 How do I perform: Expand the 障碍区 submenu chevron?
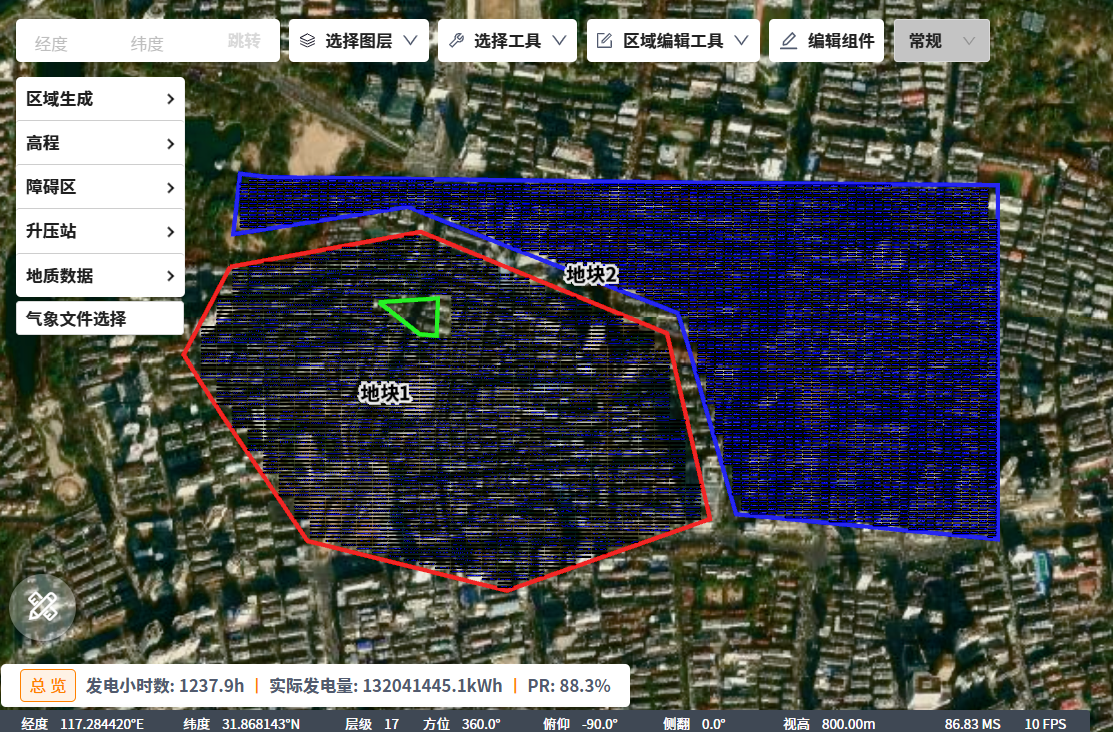point(171,188)
